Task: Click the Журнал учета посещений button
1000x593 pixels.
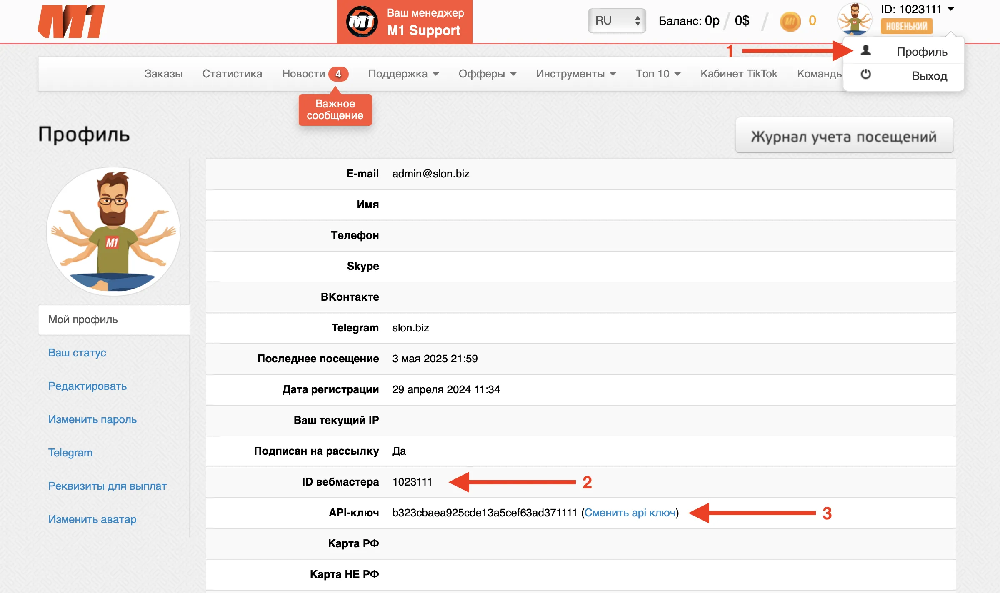Action: point(844,135)
